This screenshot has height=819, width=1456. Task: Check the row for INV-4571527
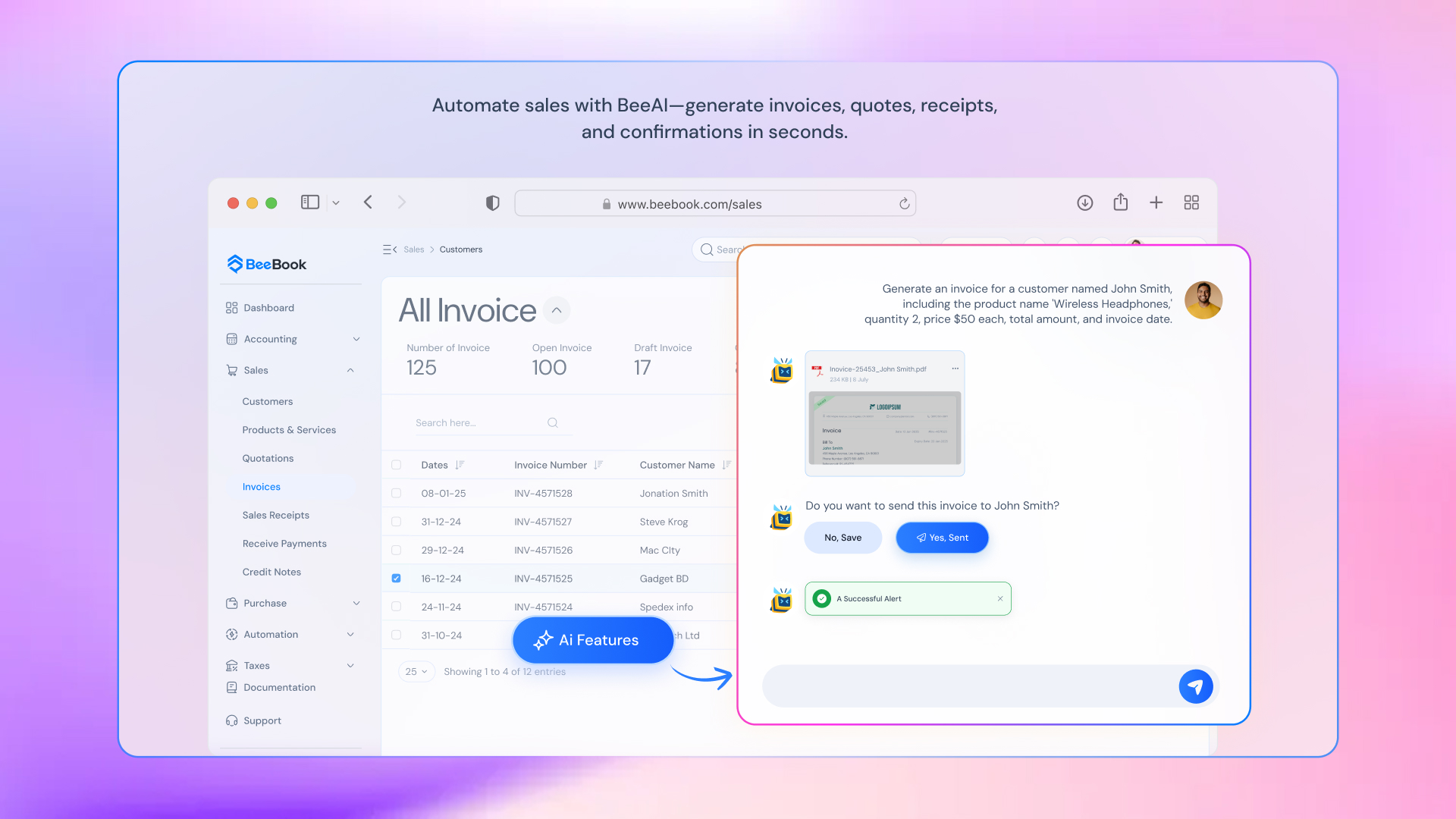click(x=396, y=522)
